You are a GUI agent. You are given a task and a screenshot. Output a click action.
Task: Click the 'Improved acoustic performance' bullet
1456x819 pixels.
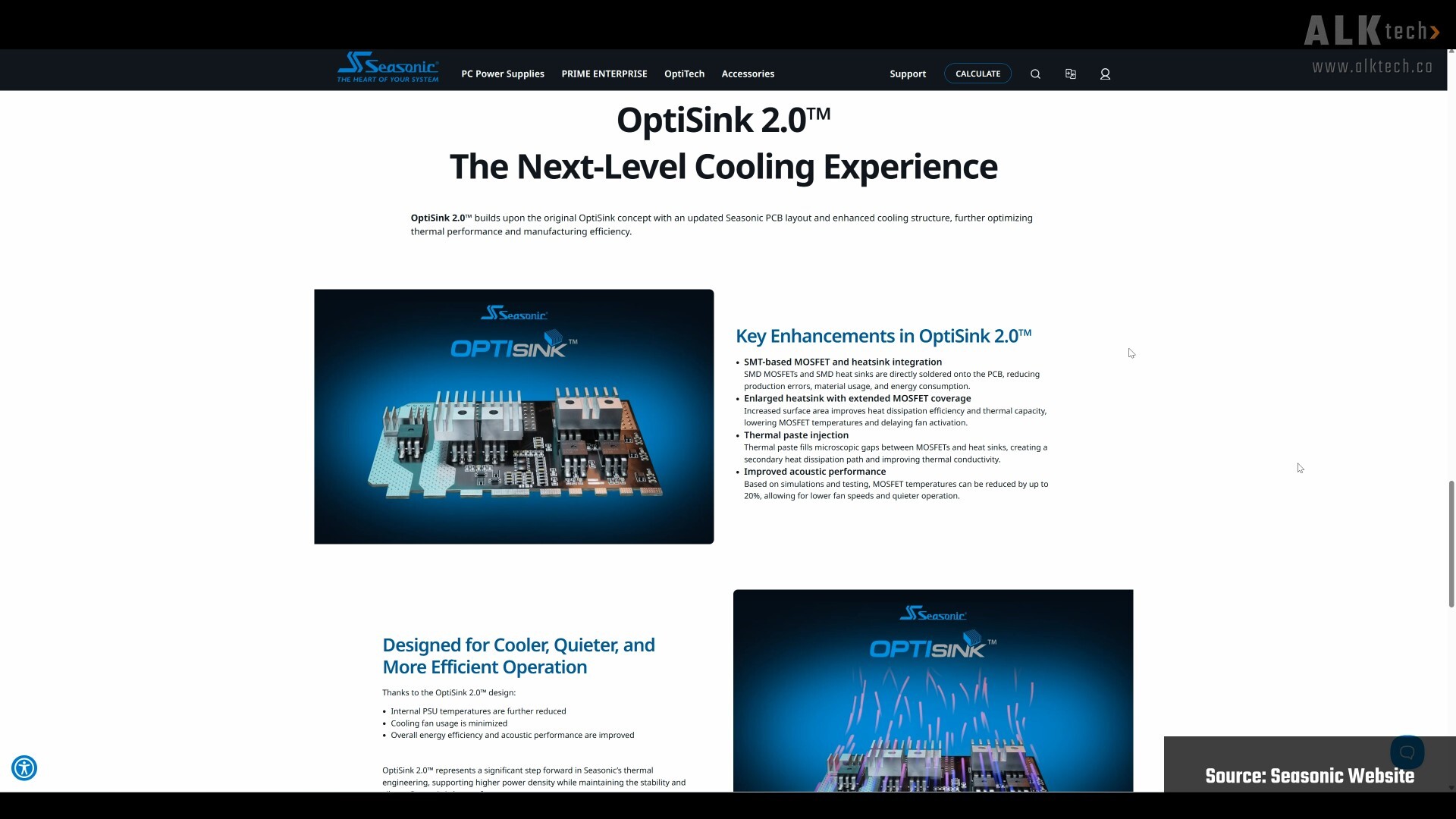point(814,471)
